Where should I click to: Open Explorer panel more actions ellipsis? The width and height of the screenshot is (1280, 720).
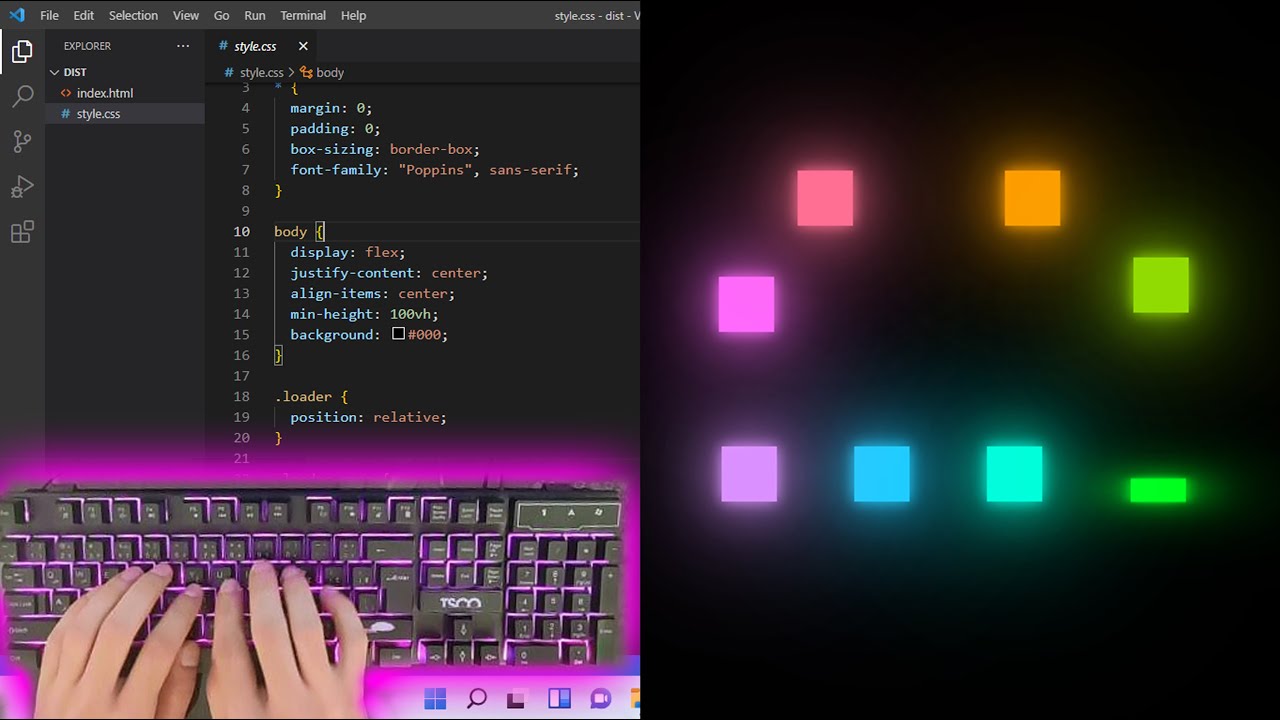(x=183, y=46)
